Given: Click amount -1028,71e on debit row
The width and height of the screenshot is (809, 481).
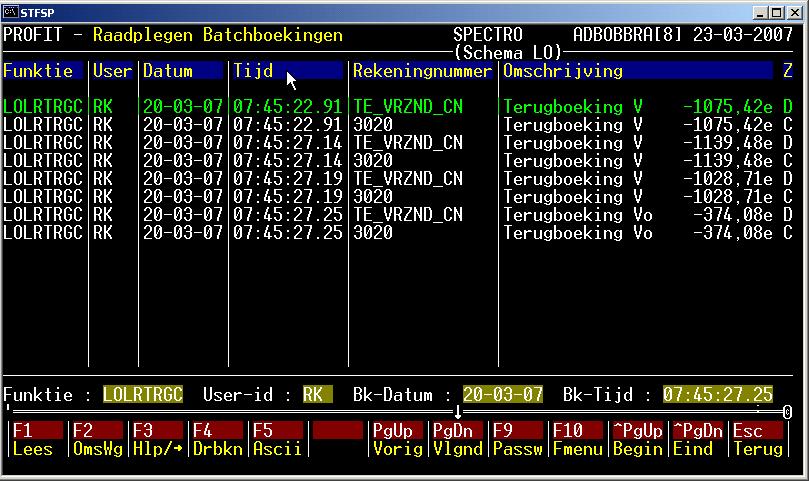Looking at the screenshot, I should [x=727, y=179].
